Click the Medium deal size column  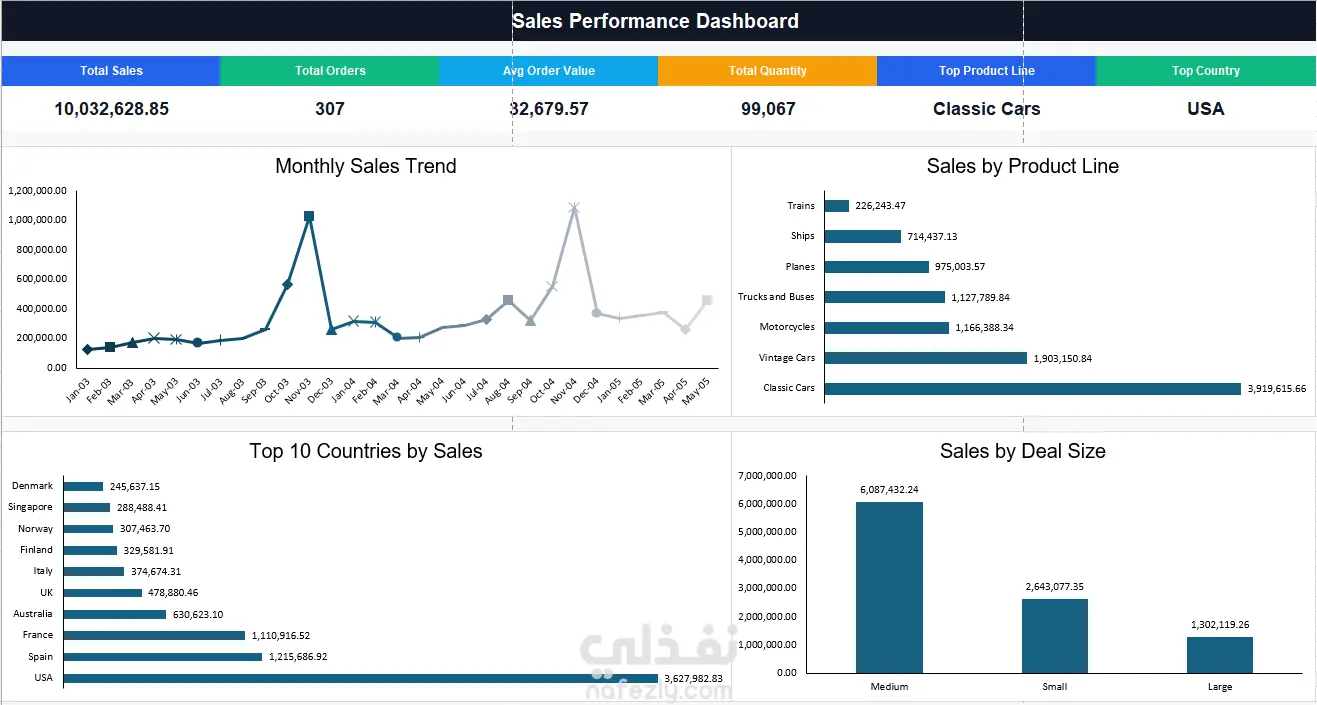(x=889, y=587)
